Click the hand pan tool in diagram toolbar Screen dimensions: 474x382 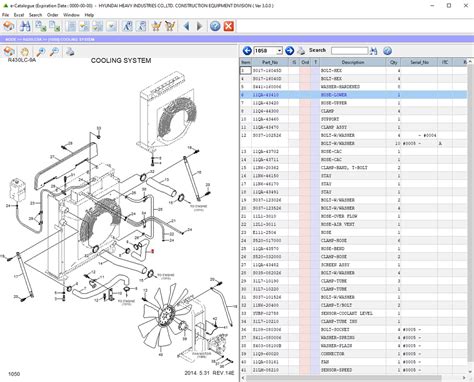pyautogui.click(x=24, y=52)
